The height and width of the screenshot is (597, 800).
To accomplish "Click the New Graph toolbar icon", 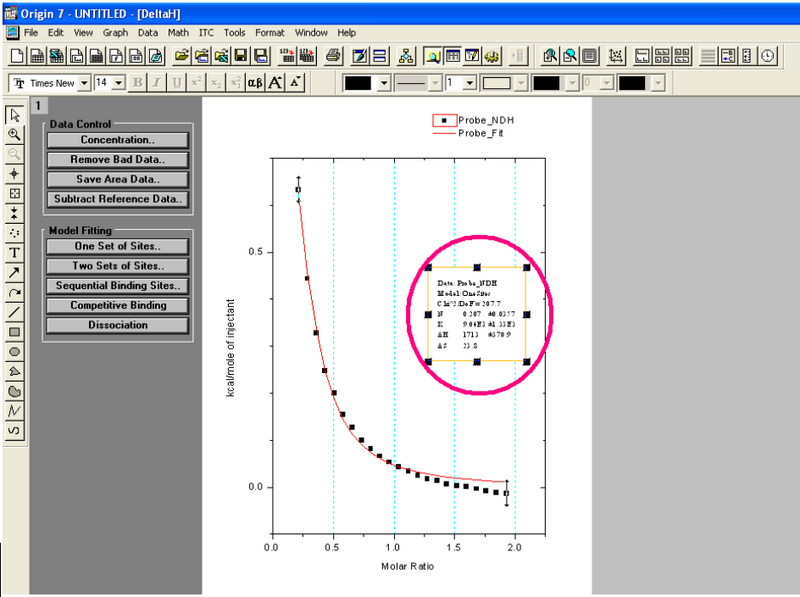I will pos(77,56).
